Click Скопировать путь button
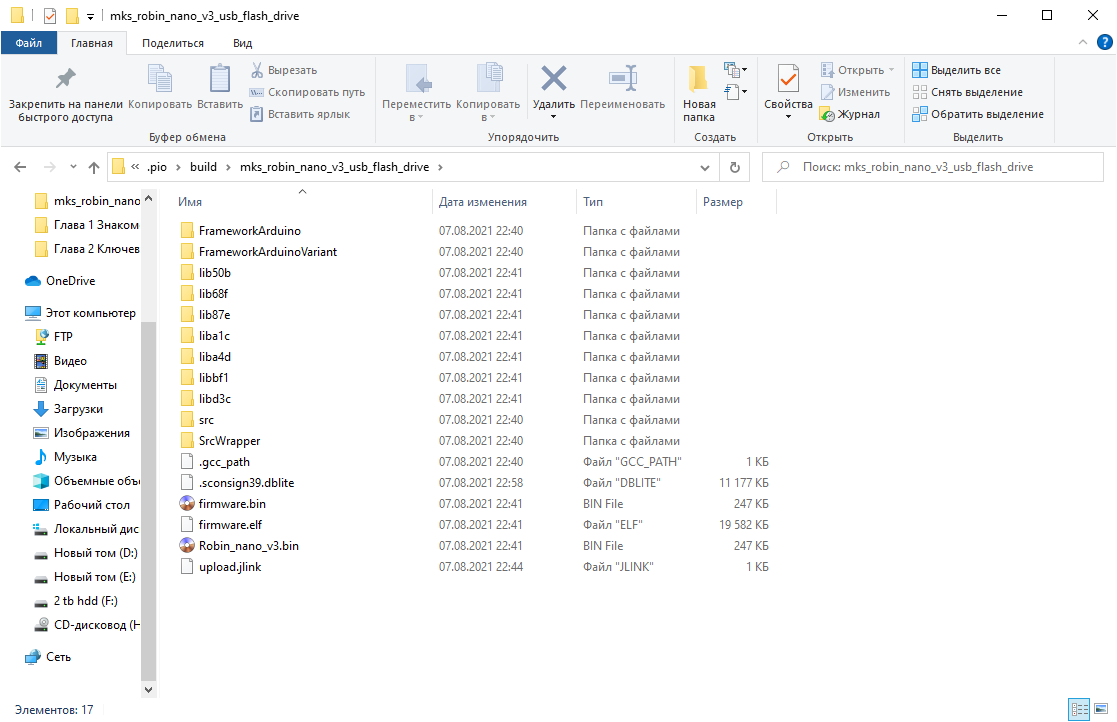 coord(307,92)
